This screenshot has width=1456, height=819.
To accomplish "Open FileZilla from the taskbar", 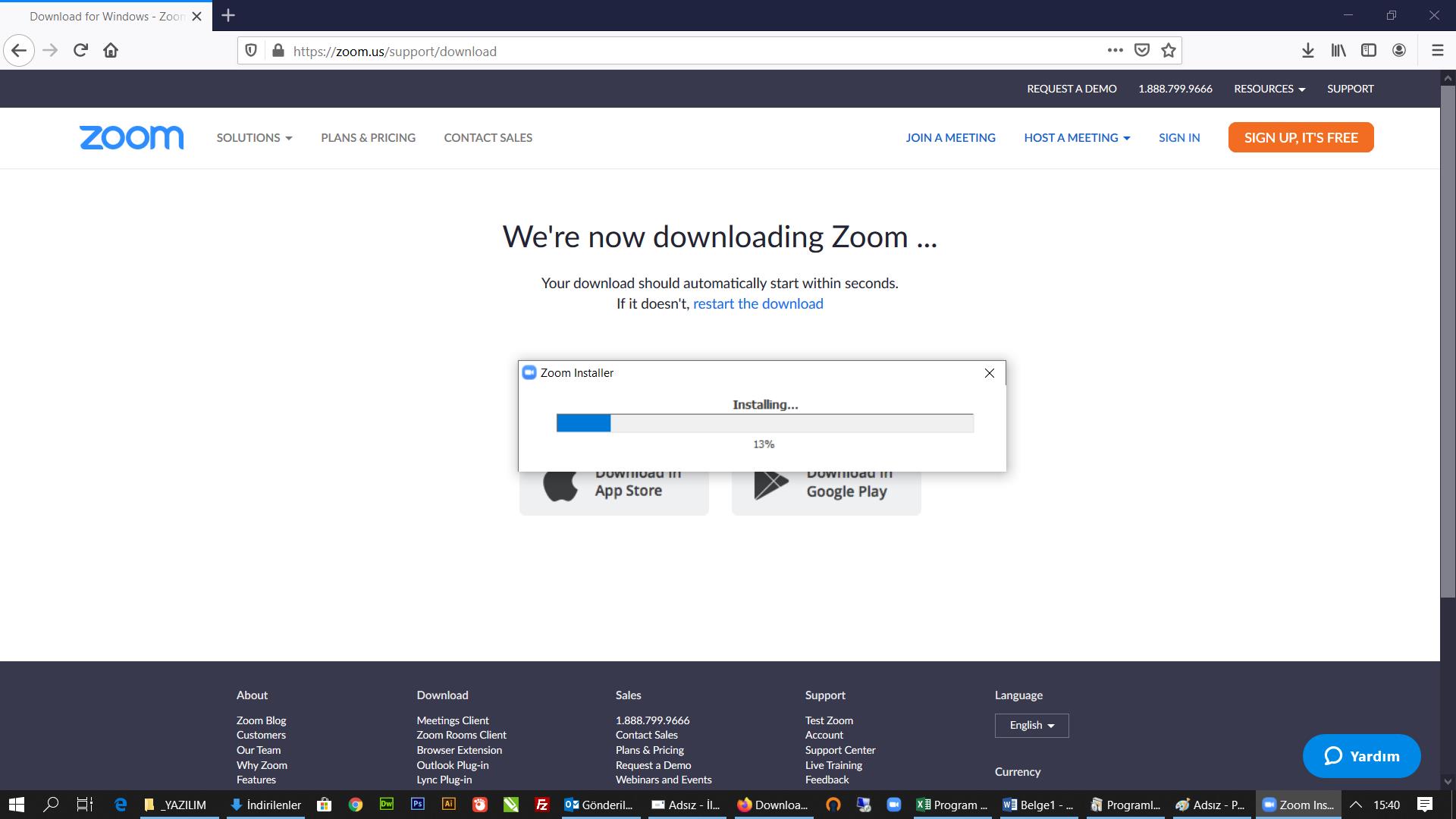I will (541, 805).
